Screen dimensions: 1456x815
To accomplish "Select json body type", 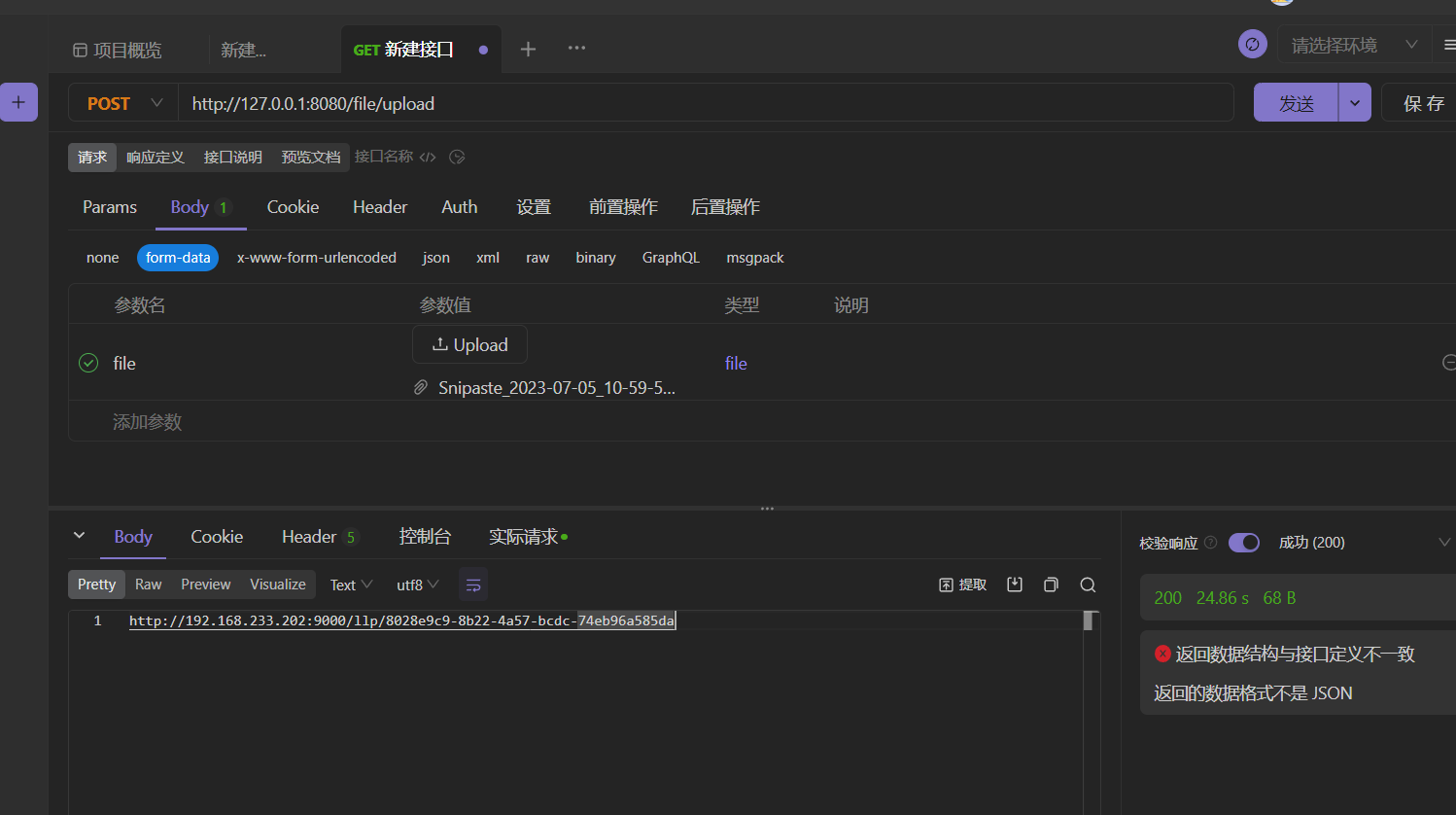I will (x=436, y=258).
